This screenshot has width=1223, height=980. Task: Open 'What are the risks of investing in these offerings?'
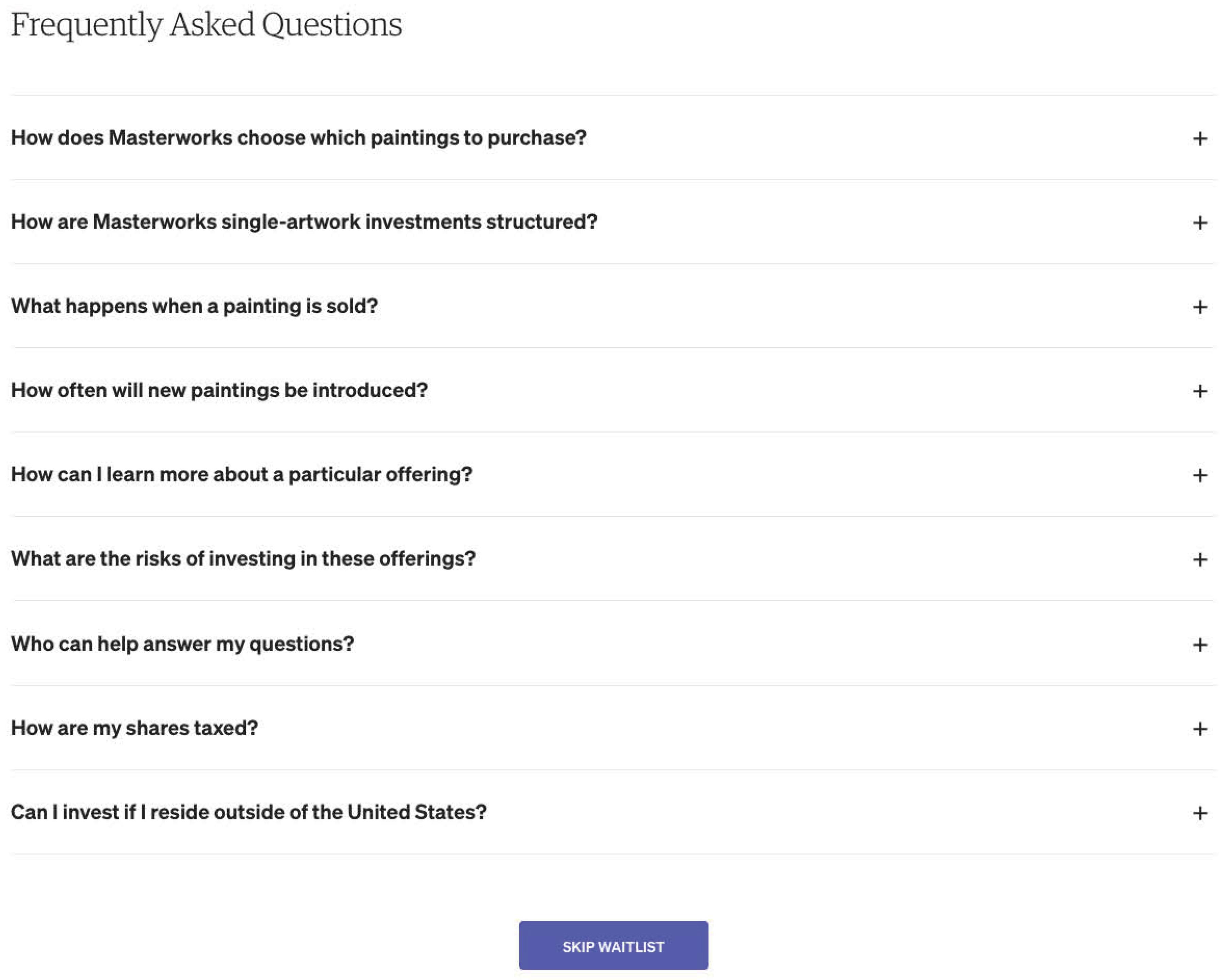click(243, 559)
